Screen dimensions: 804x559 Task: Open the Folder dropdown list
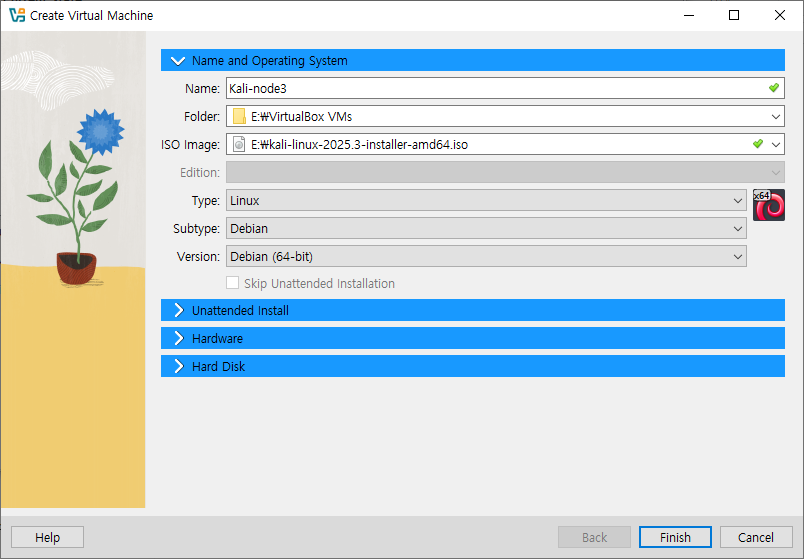click(x=776, y=116)
